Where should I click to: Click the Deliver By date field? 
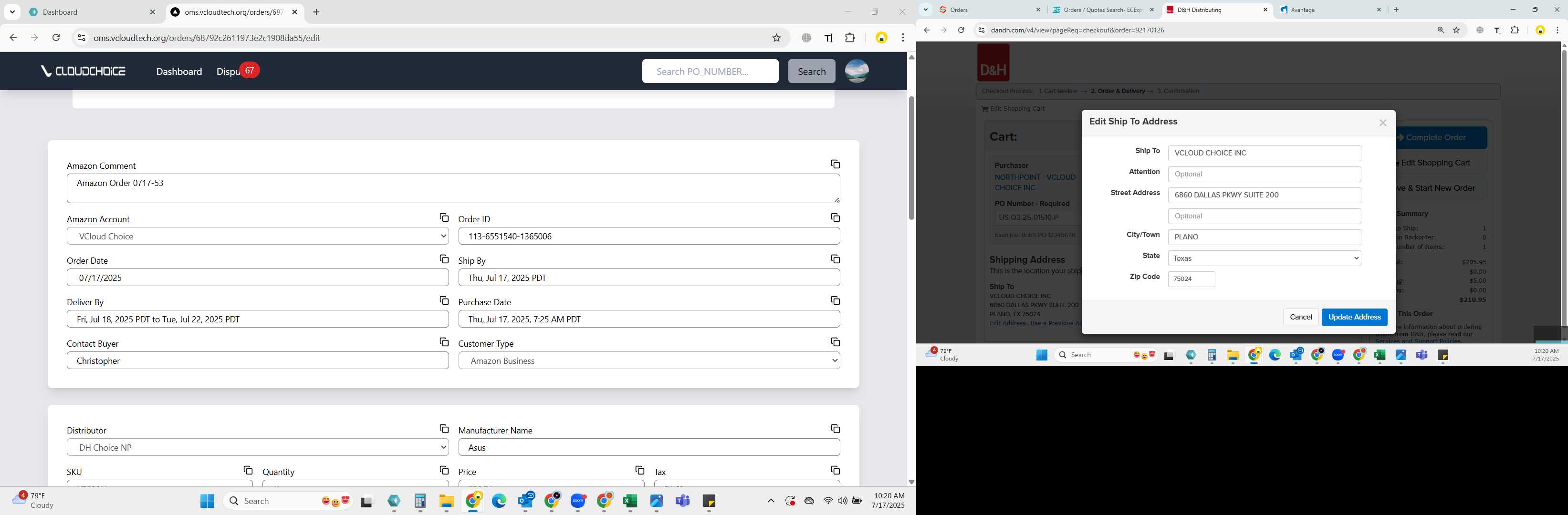[x=258, y=319]
